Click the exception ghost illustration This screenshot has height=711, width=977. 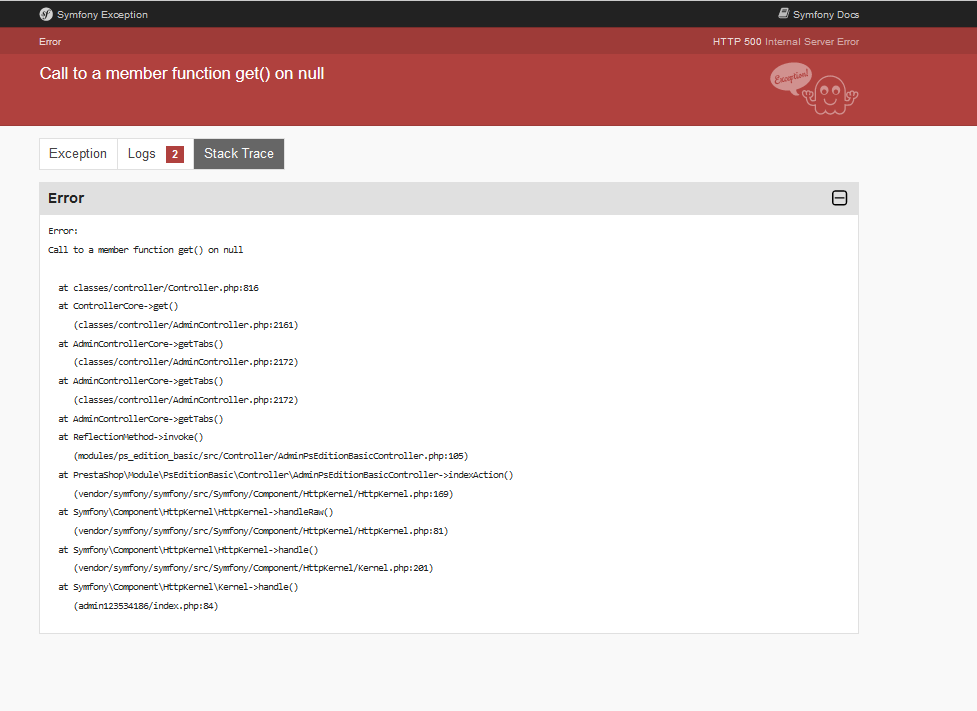(x=814, y=89)
